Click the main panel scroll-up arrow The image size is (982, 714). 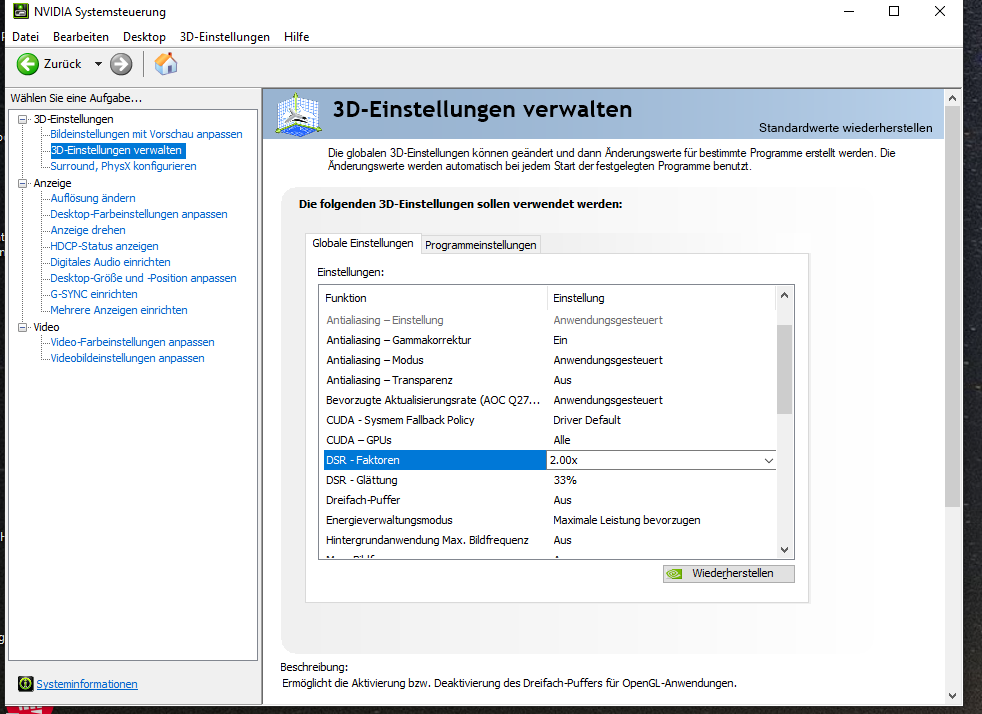click(953, 98)
